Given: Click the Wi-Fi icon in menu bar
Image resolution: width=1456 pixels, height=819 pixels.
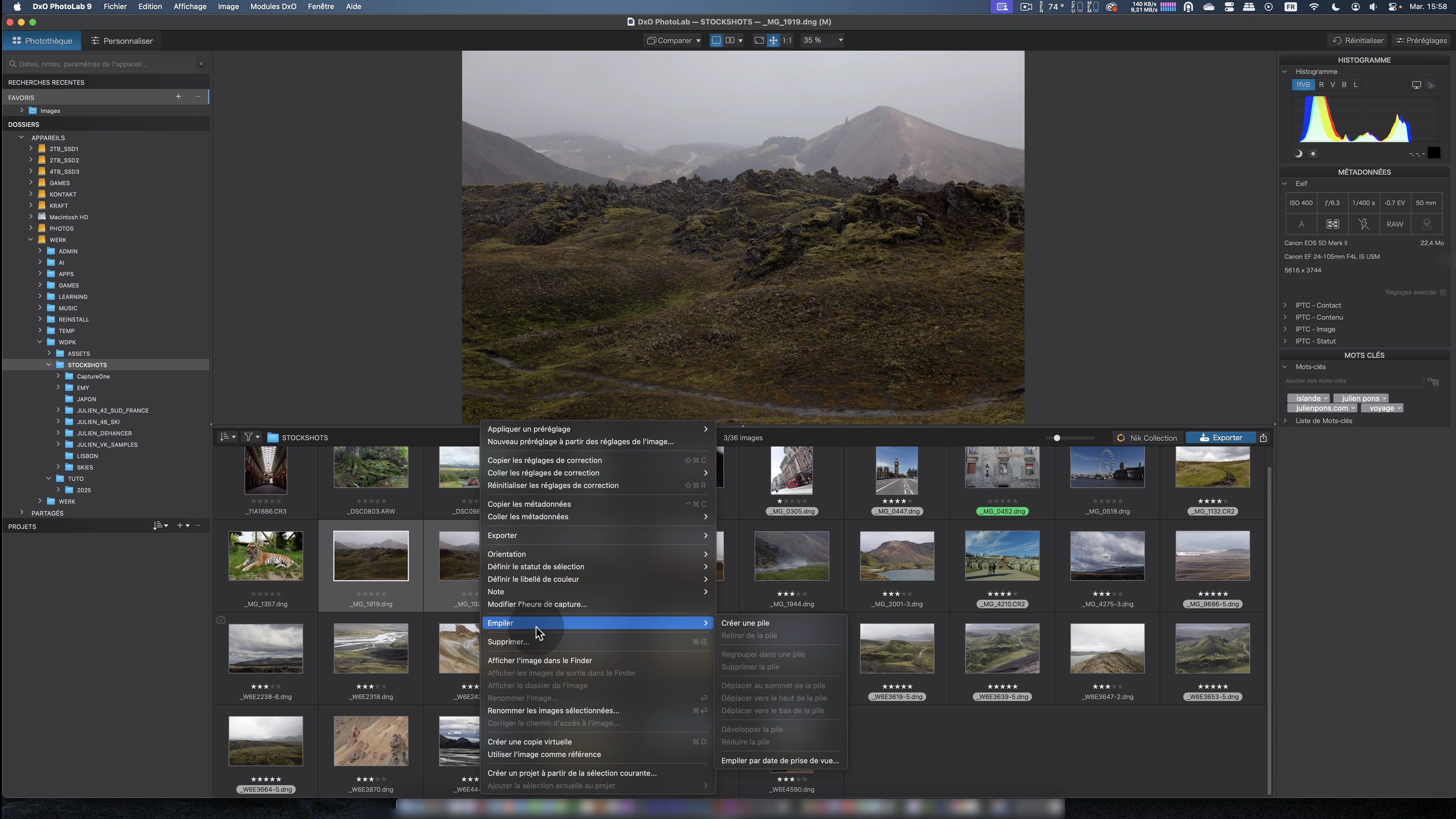Looking at the screenshot, I should pyautogui.click(x=1314, y=7).
